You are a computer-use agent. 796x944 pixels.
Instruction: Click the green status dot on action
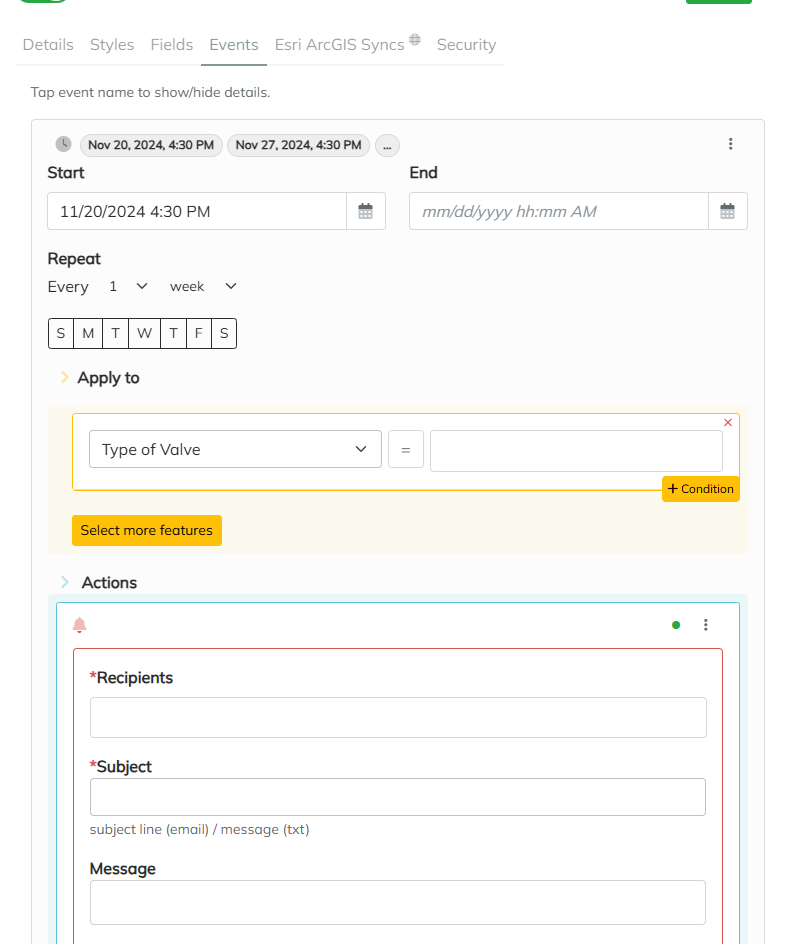(676, 625)
